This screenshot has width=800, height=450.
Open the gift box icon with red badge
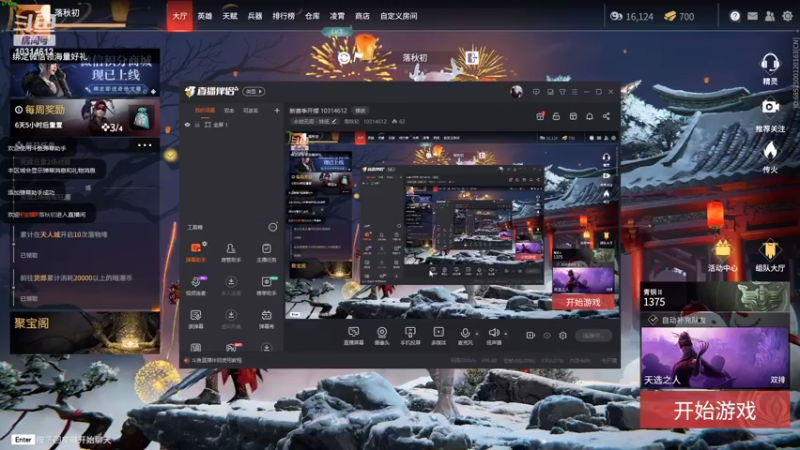point(540,116)
